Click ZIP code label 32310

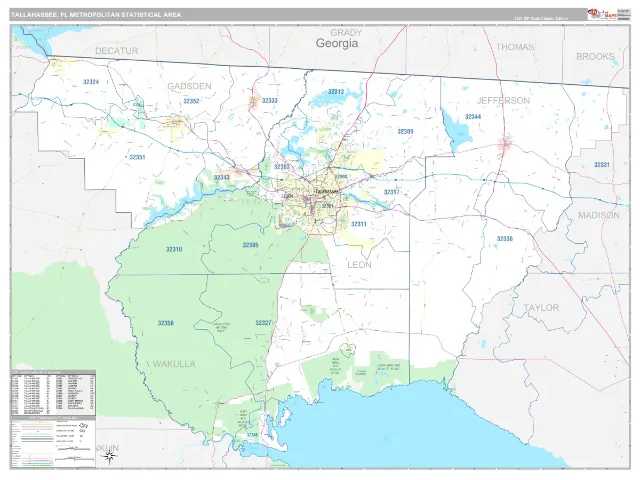point(174,249)
